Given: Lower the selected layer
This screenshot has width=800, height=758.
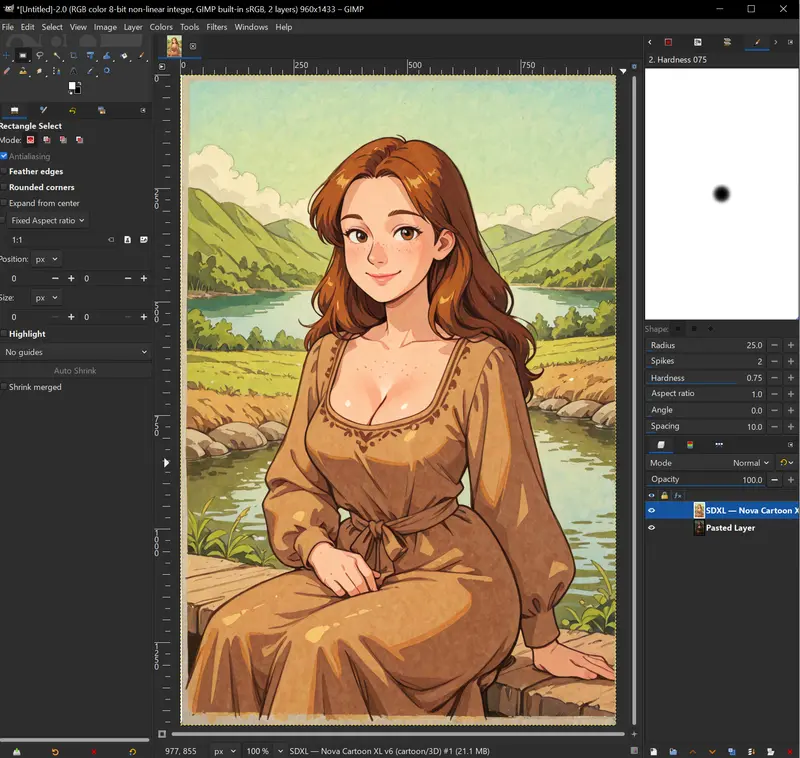Looking at the screenshot, I should pyautogui.click(x=712, y=751).
